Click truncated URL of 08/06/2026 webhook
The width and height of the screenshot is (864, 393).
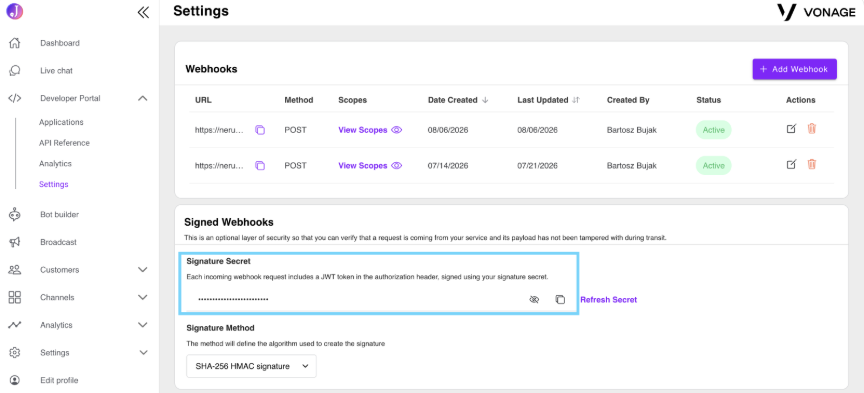219,130
